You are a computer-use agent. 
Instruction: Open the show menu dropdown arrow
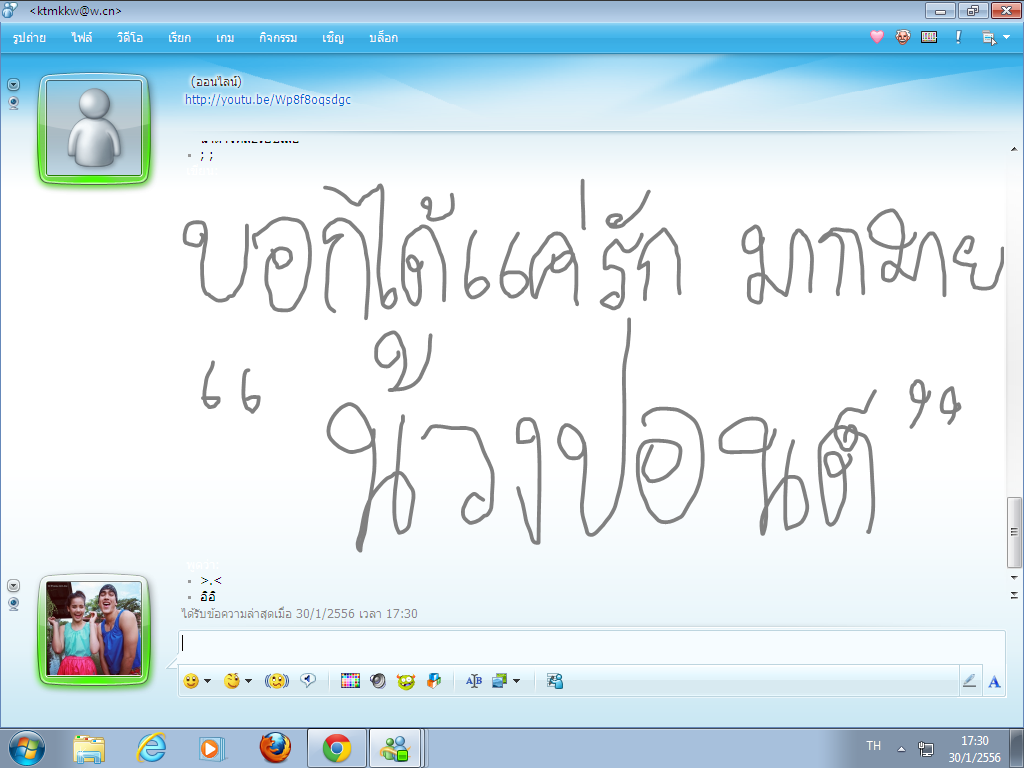tap(1006, 37)
